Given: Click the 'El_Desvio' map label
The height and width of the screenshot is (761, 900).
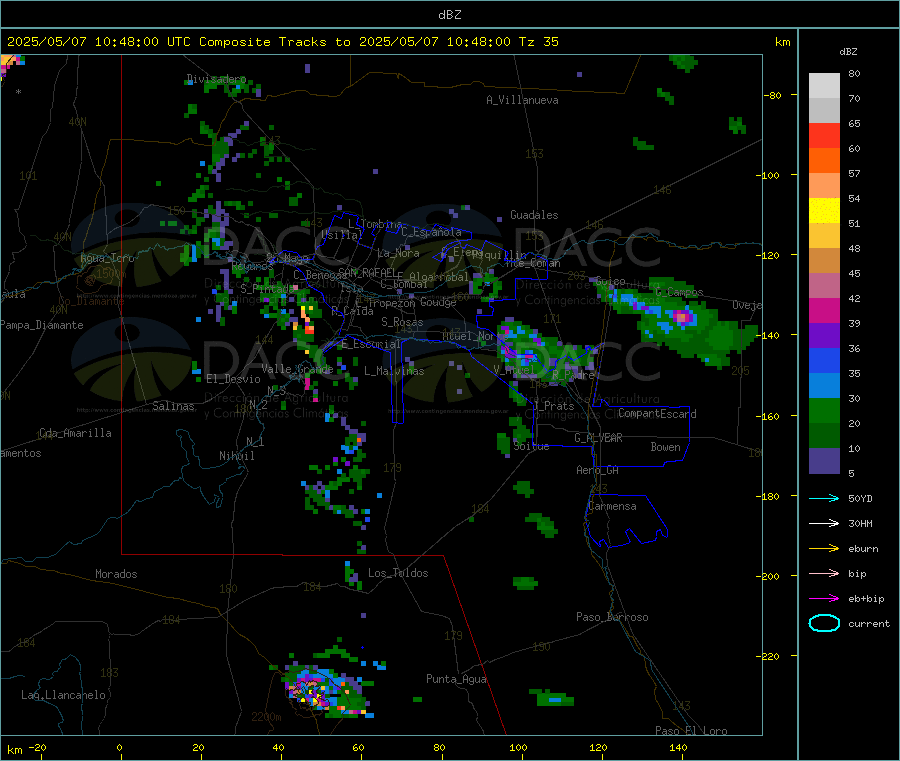Looking at the screenshot, I should (233, 379).
